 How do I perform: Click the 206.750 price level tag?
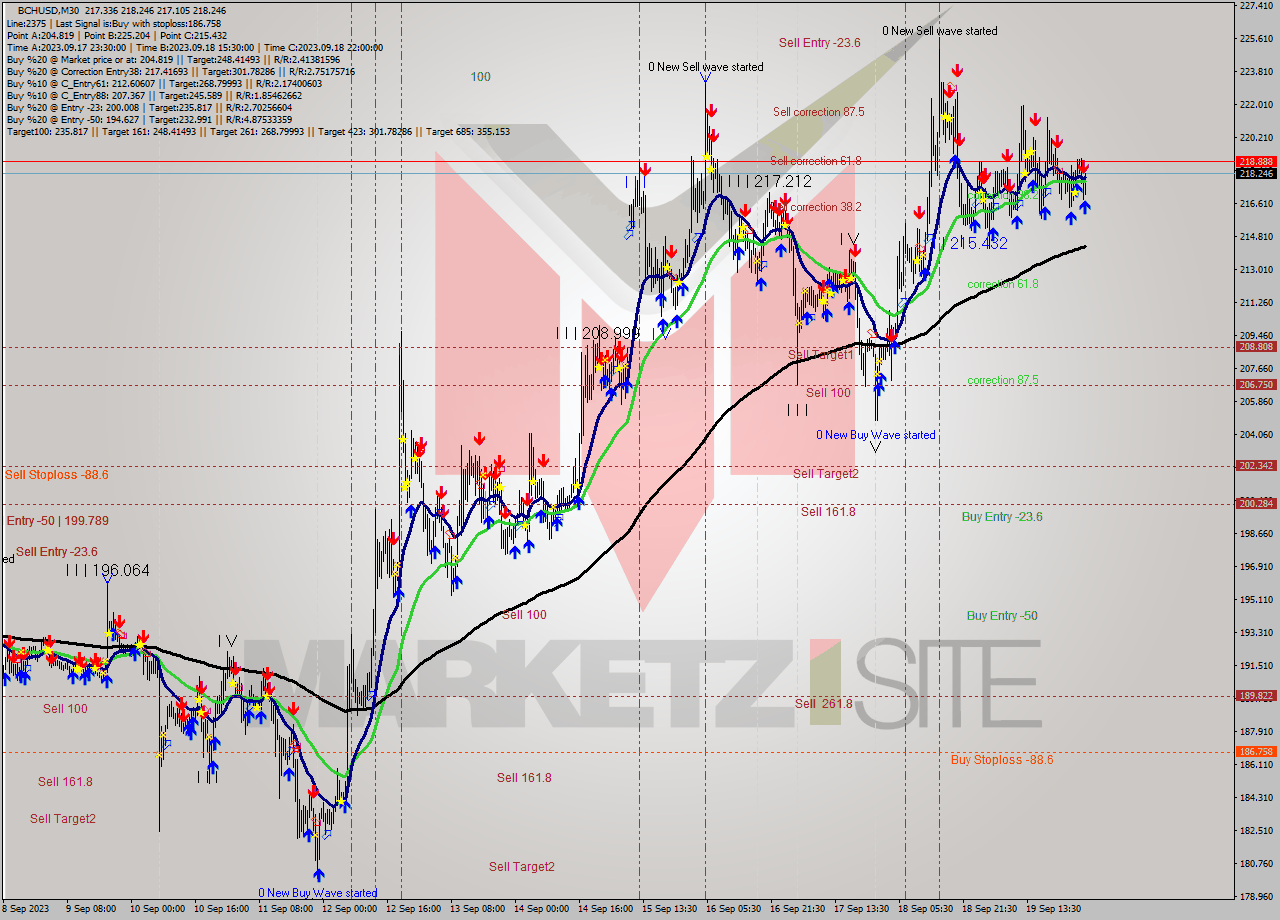point(1256,384)
